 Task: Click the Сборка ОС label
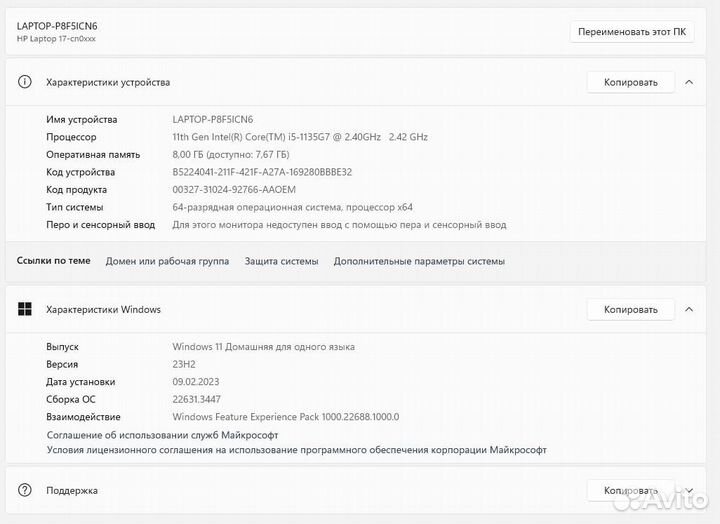coord(71,400)
